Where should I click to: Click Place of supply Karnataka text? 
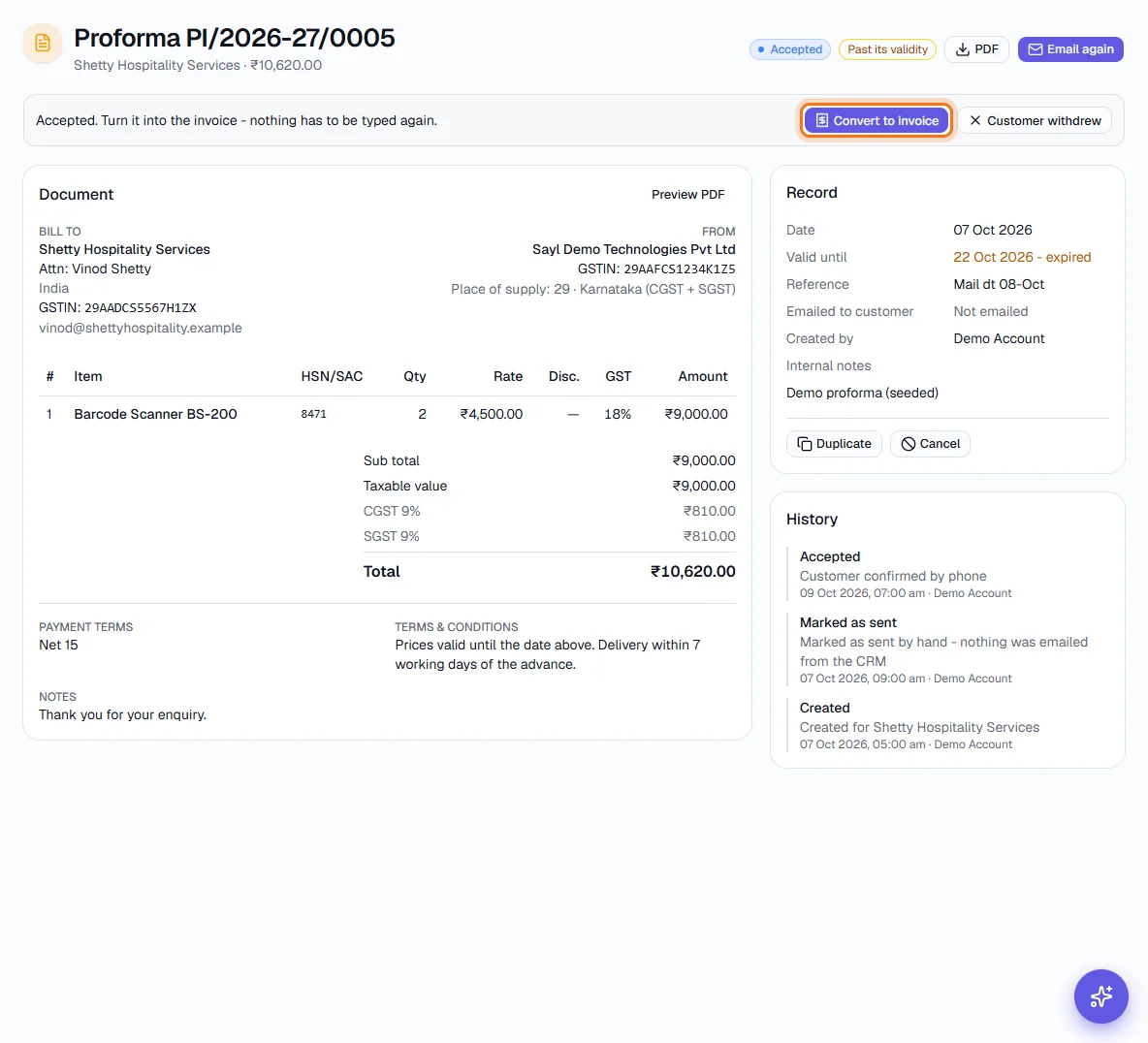coord(593,289)
